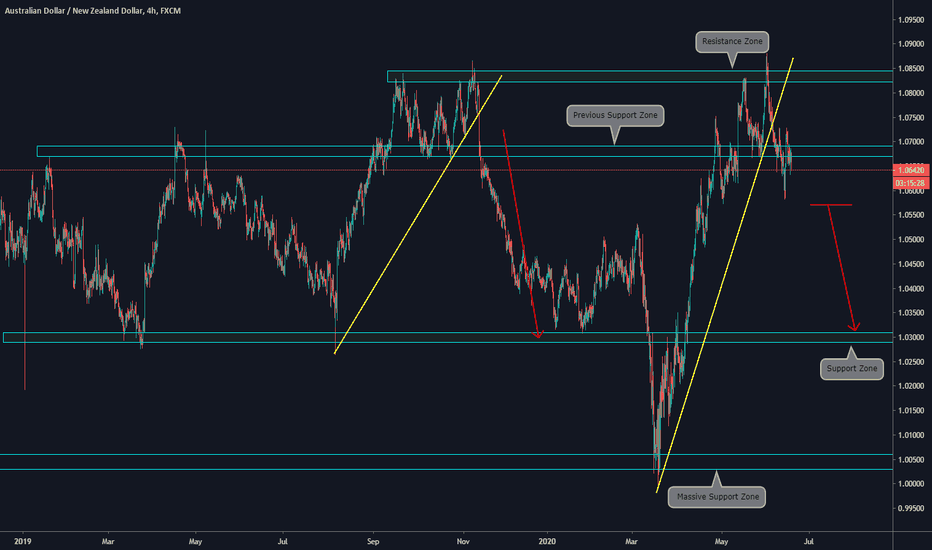Click the 1.08500 price axis value

[x=911, y=68]
